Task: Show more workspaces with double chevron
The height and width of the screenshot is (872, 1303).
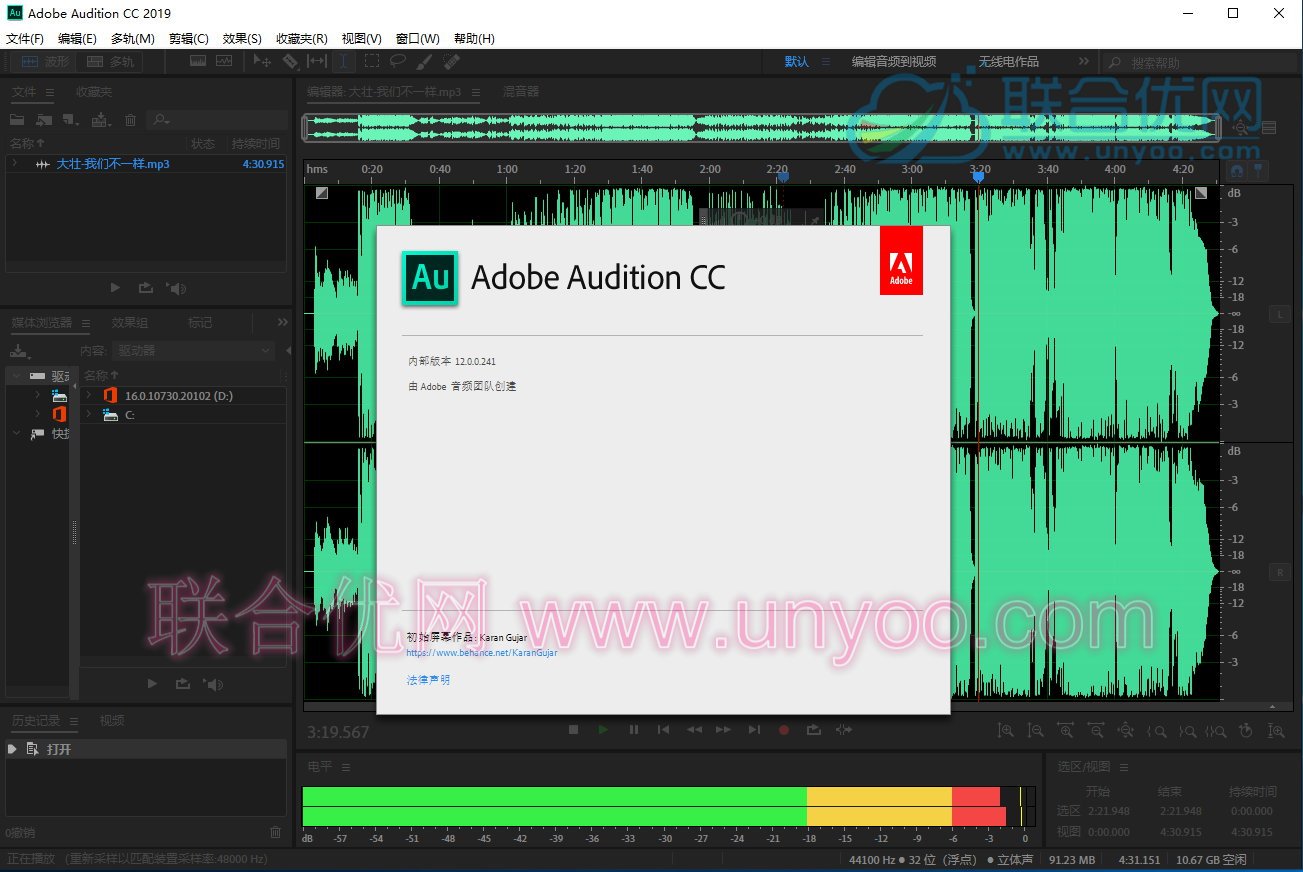Action: coord(1083,62)
